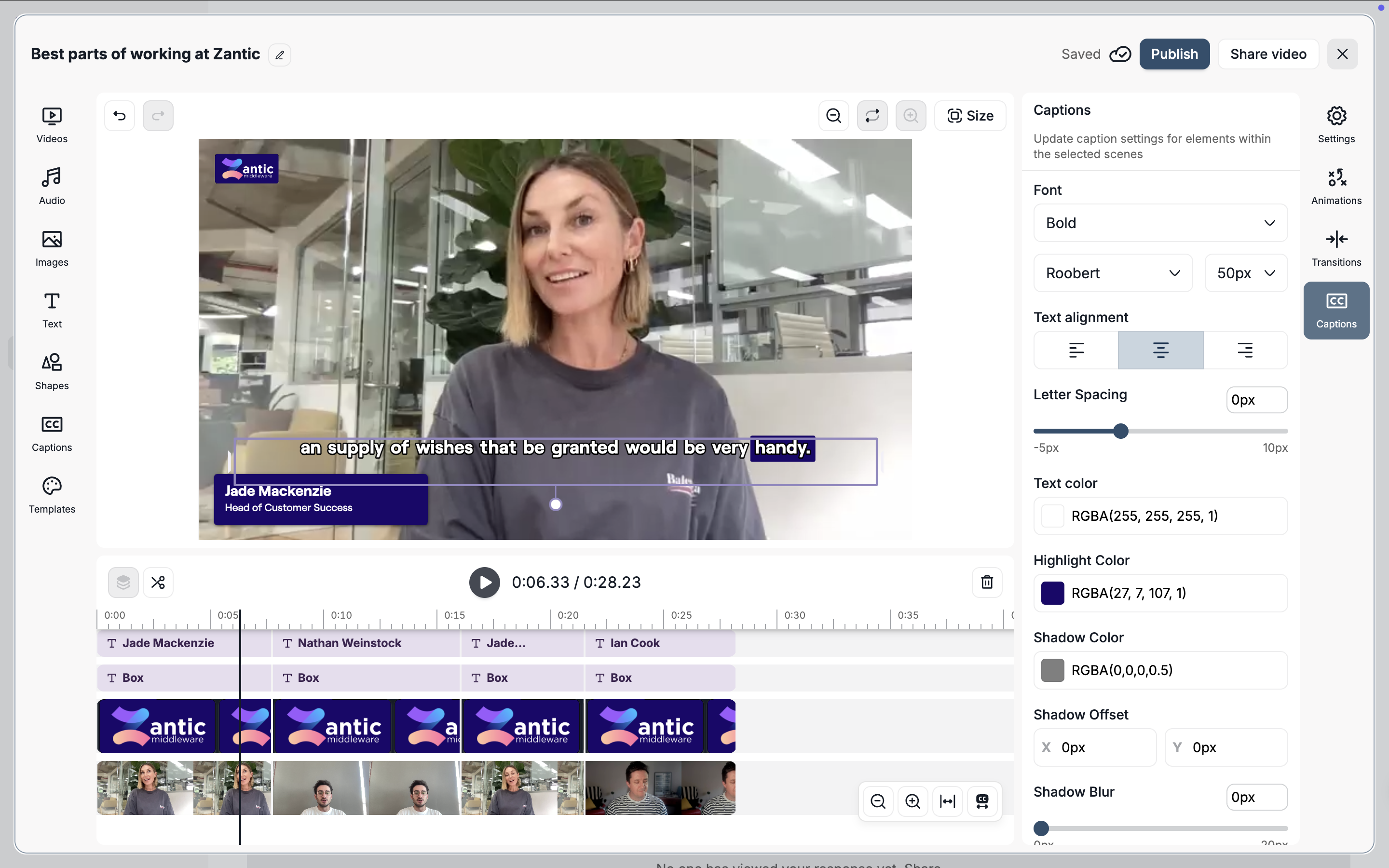Select left text alignment

(x=1076, y=350)
